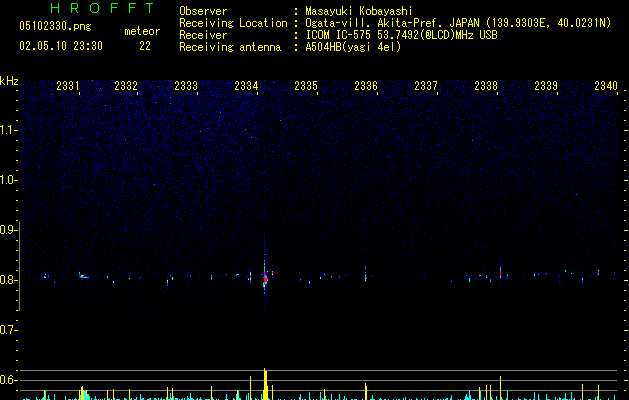Click the 0.6 kHz axis label
This screenshot has width=629, height=400.
[8, 380]
